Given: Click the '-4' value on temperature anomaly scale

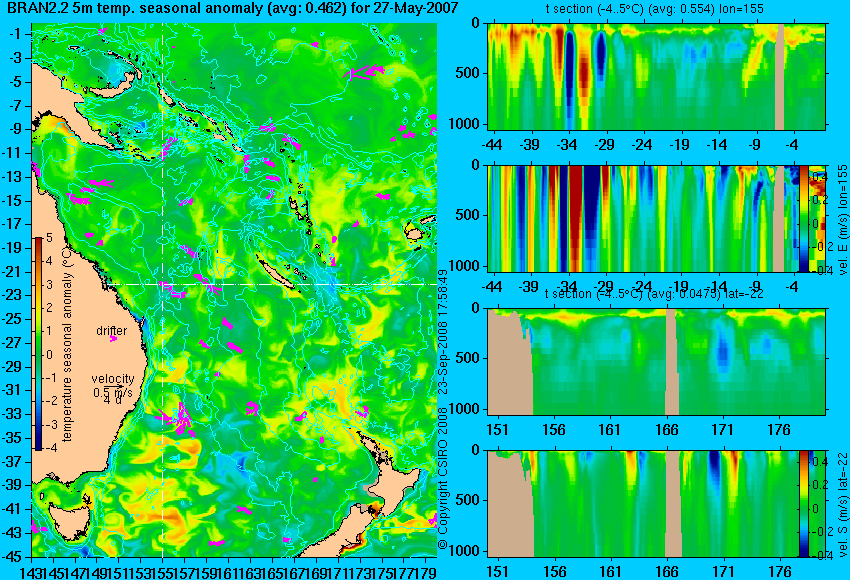Looking at the screenshot, I should [x=49, y=448].
